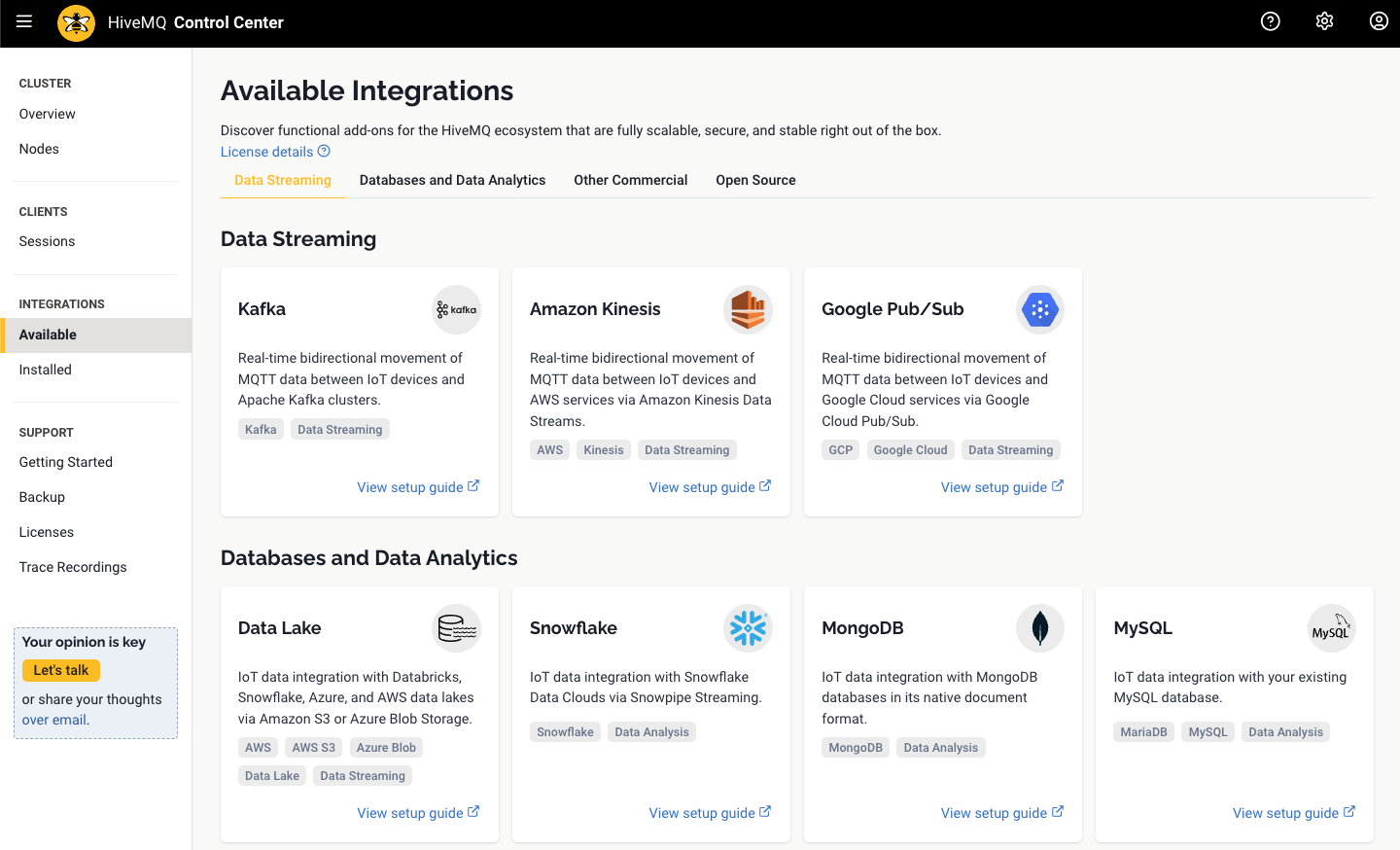Open the help question mark icon
This screenshot has width=1400, height=850.
pyautogui.click(x=1270, y=21)
